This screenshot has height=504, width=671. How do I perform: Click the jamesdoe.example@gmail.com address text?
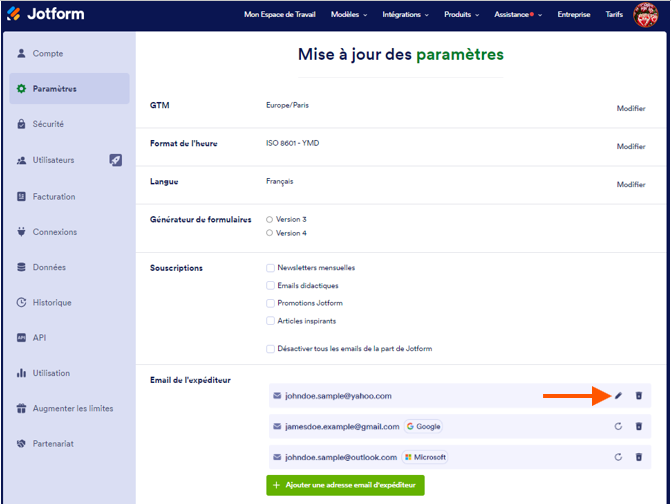click(x=342, y=427)
